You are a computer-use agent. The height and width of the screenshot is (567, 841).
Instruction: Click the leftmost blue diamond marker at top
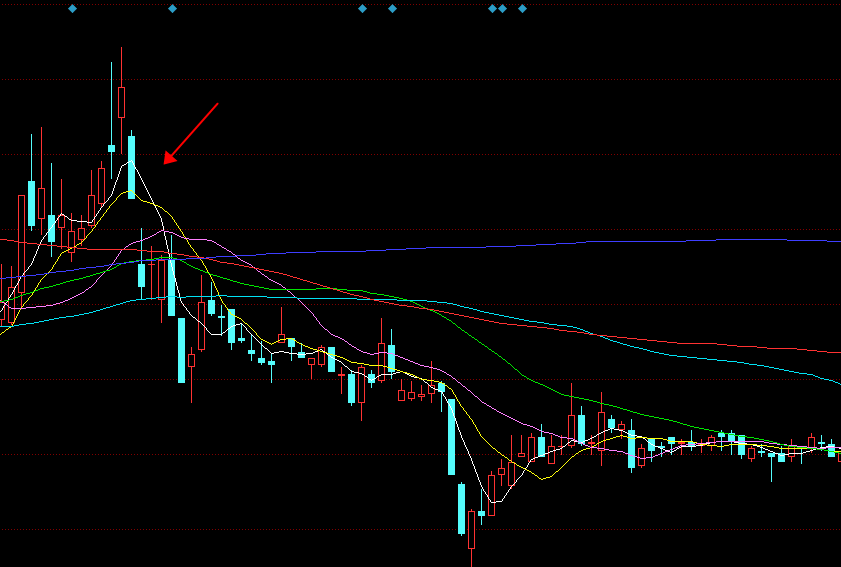click(72, 9)
